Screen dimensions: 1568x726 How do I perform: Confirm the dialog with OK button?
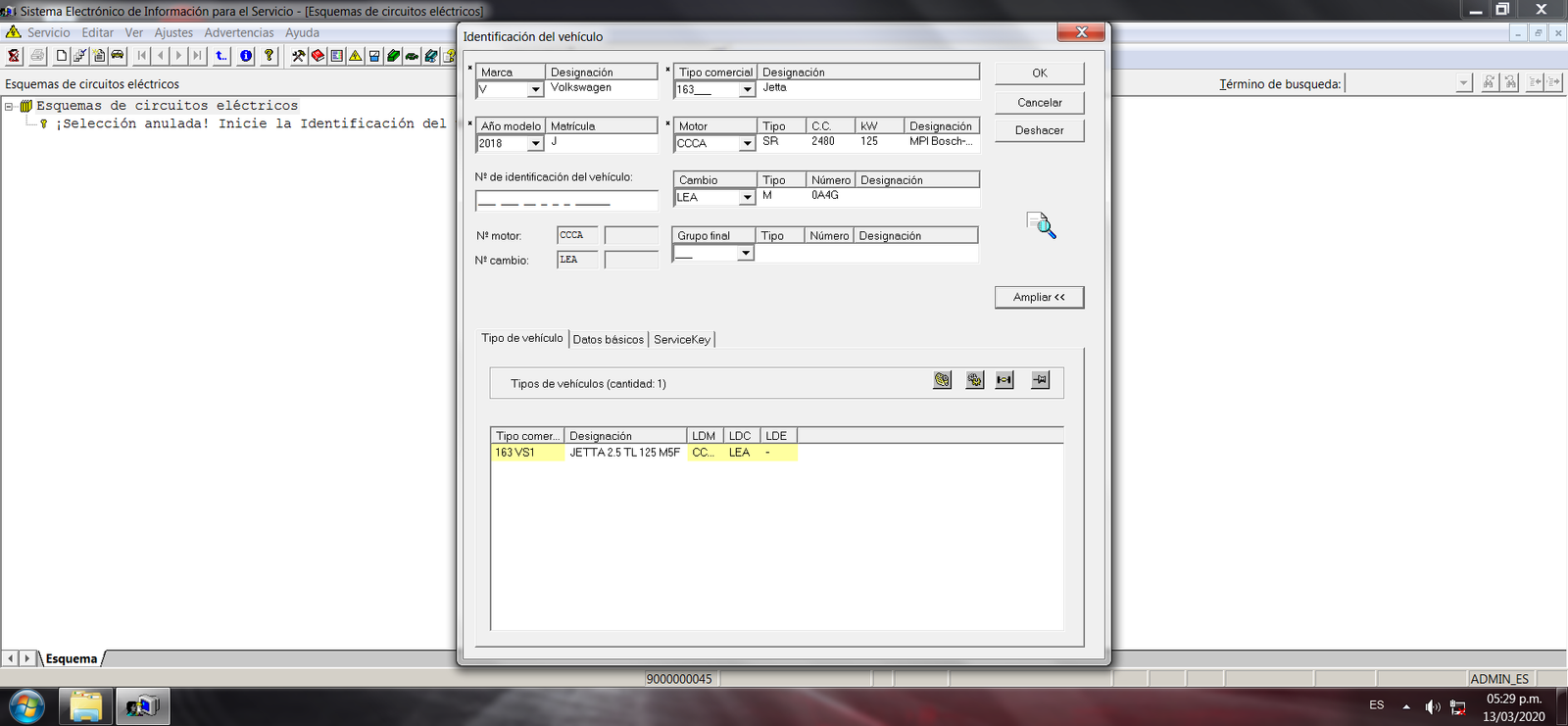(1040, 73)
